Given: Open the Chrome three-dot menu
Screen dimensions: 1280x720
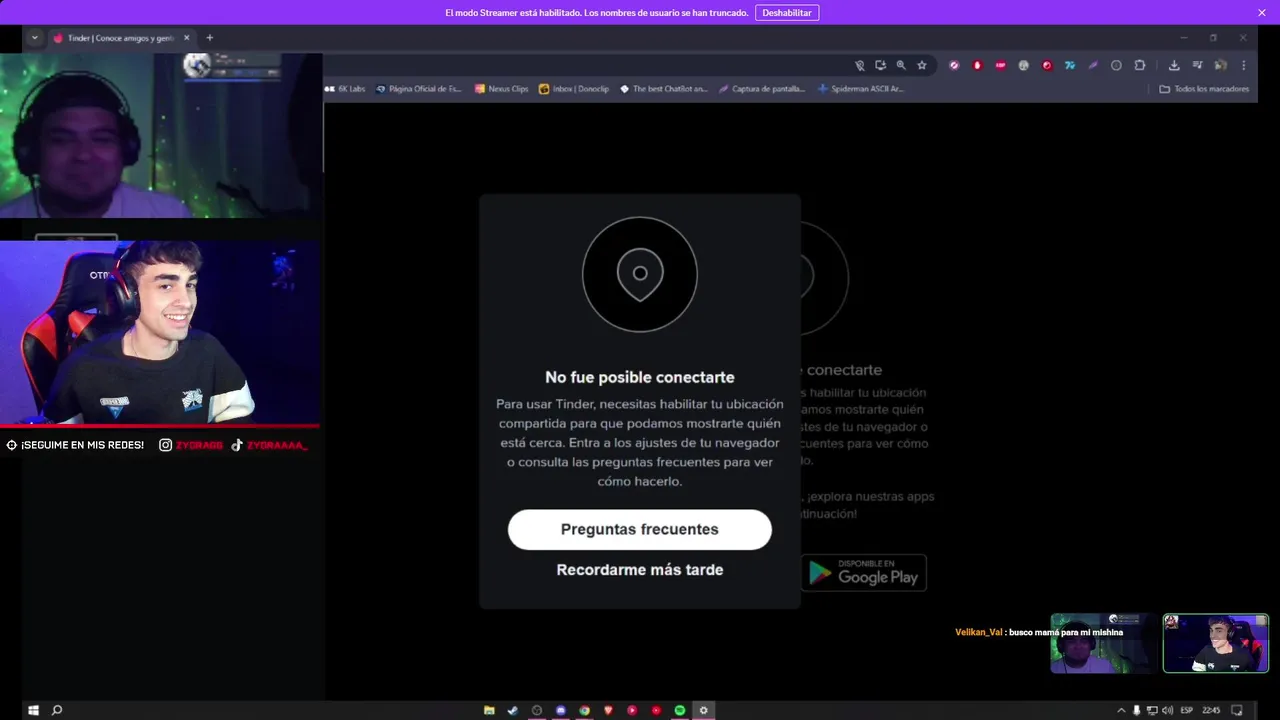Looking at the screenshot, I should [x=1244, y=65].
